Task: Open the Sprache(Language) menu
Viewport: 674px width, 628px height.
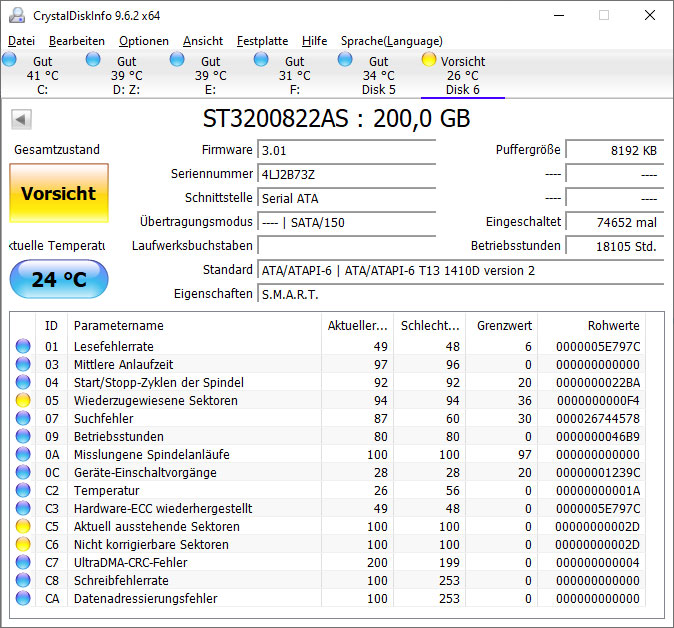Action: click(x=391, y=41)
